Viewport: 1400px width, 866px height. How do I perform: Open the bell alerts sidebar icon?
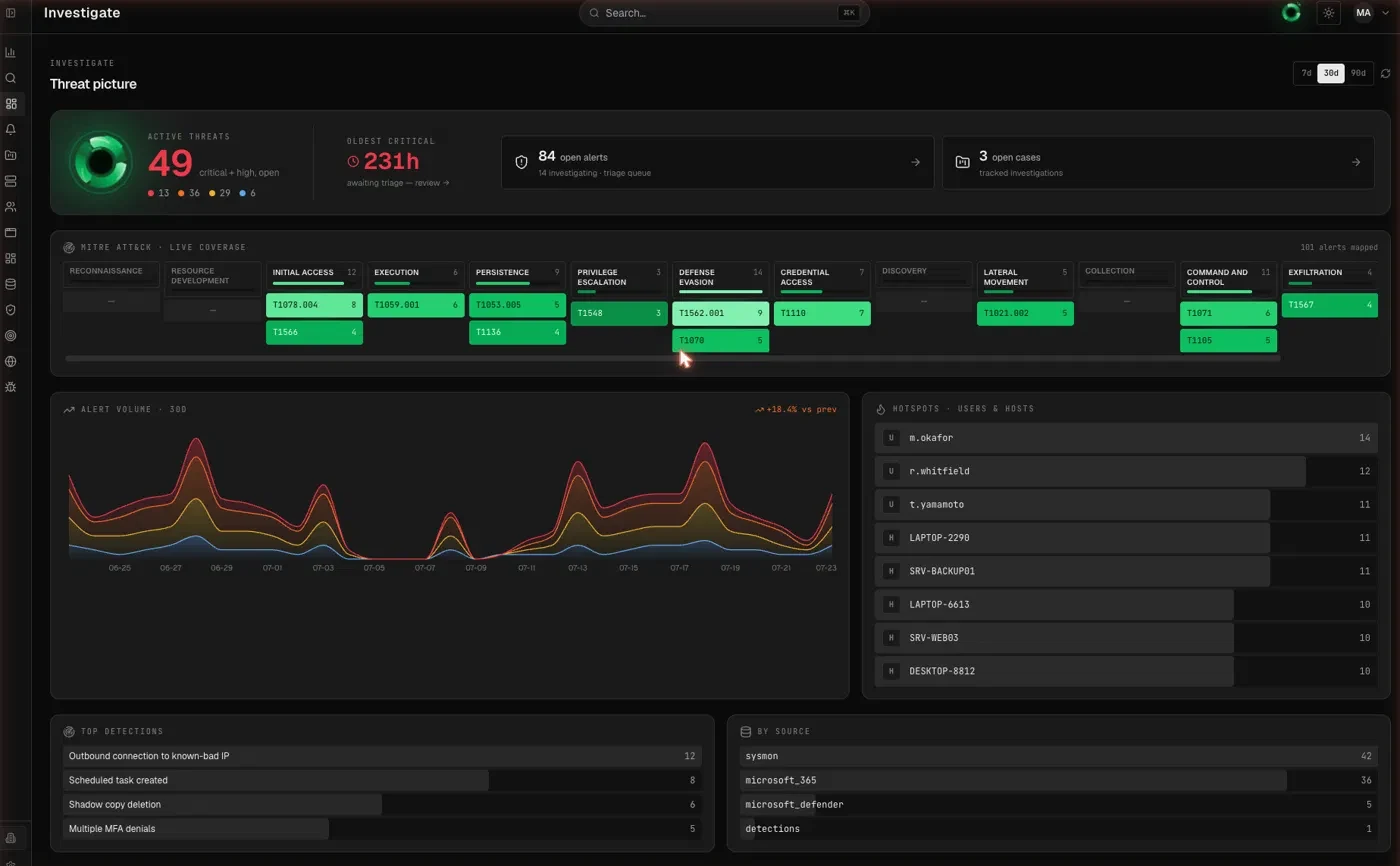[x=11, y=129]
